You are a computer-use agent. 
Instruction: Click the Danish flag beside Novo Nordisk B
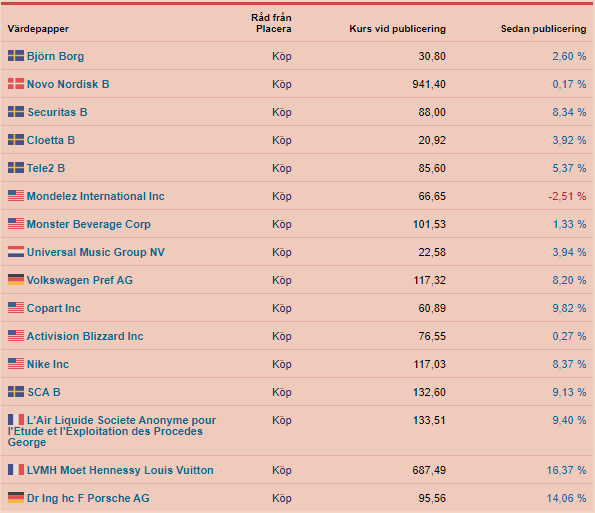[16, 84]
